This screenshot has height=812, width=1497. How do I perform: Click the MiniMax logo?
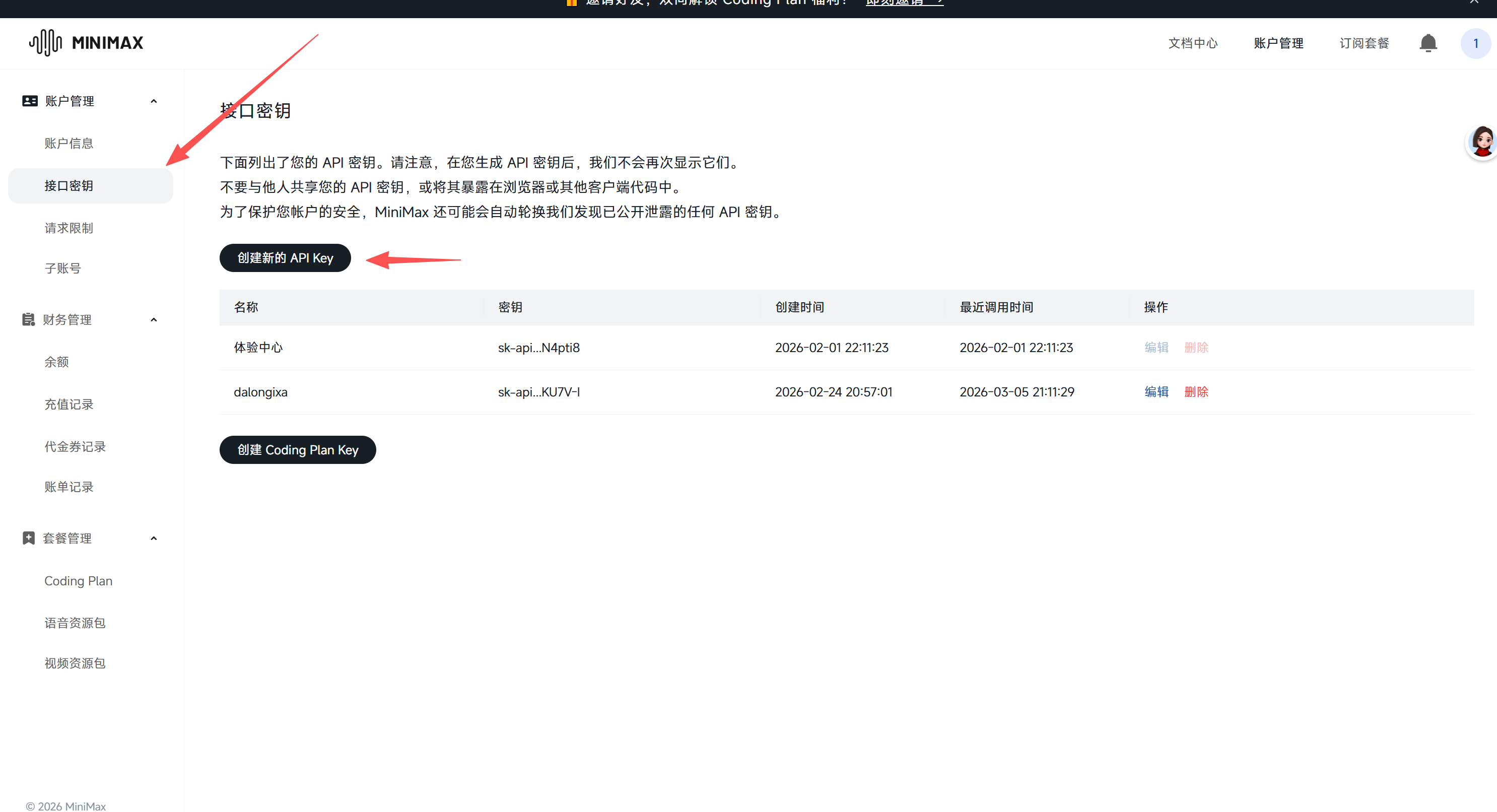click(86, 43)
